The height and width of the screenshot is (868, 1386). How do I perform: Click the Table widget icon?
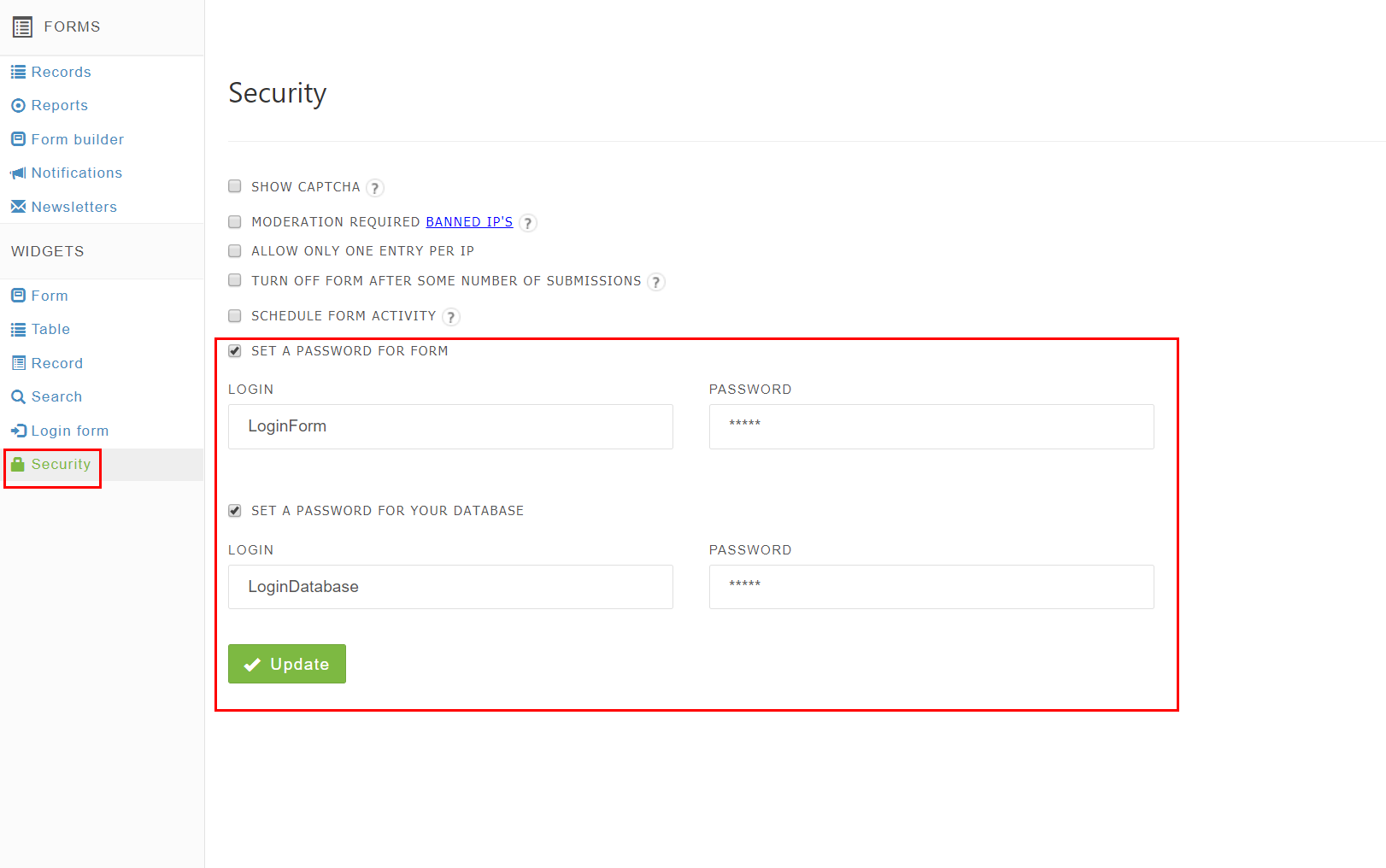point(18,330)
